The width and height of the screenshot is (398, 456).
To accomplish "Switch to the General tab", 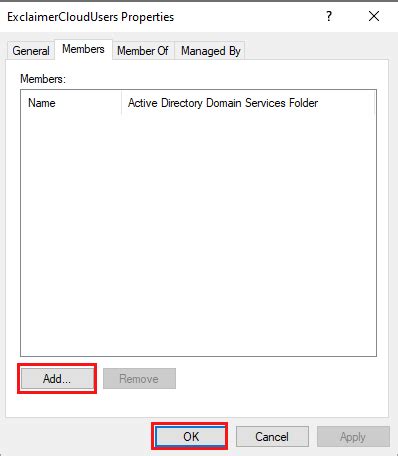I will point(31,51).
